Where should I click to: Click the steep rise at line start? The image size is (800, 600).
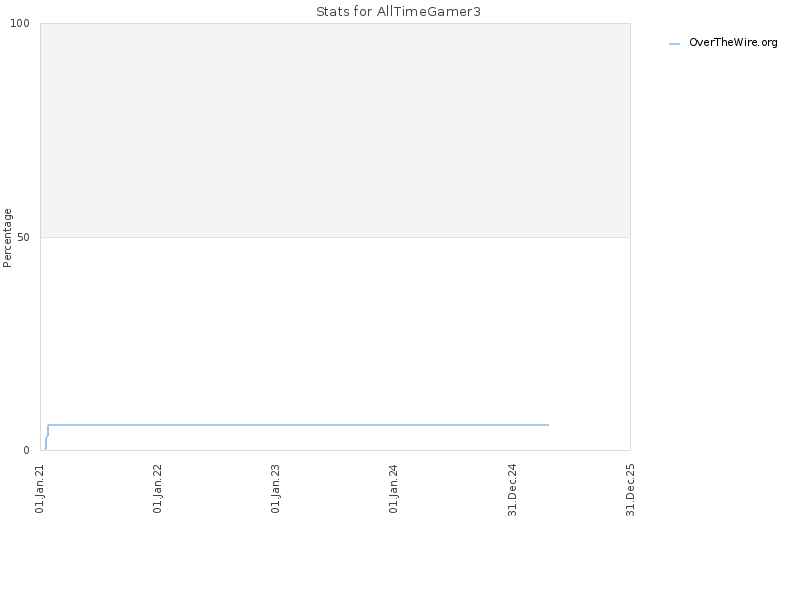click(46, 437)
